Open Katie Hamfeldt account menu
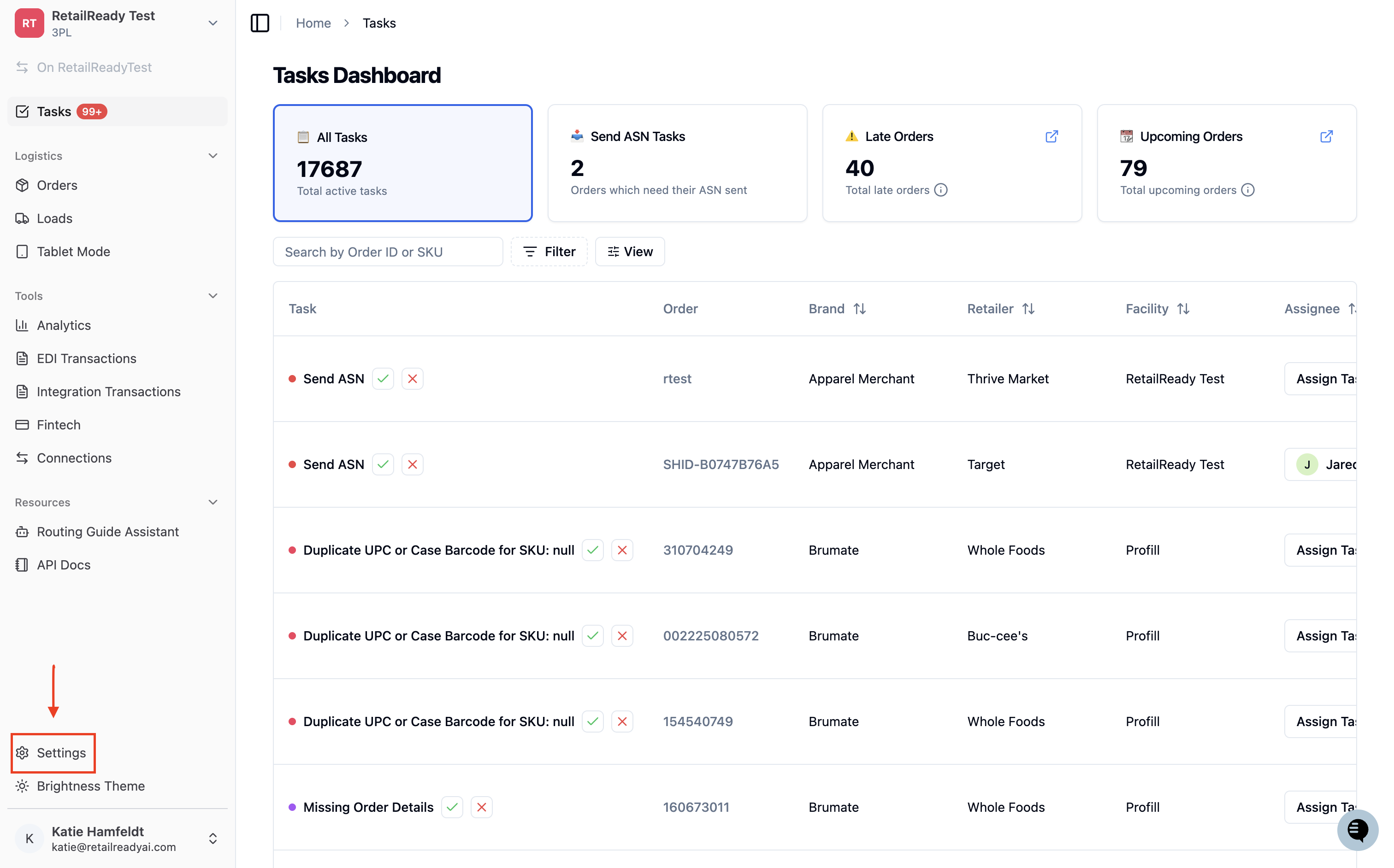The height and width of the screenshot is (868, 1394). [117, 839]
